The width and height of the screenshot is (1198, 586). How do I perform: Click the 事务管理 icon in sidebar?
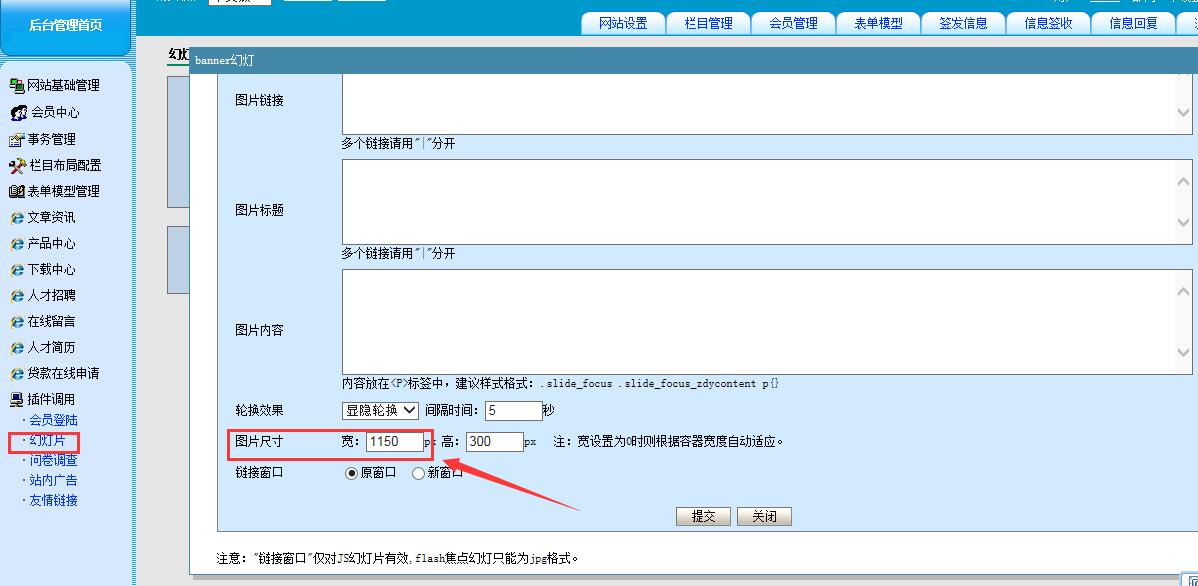coord(17,140)
